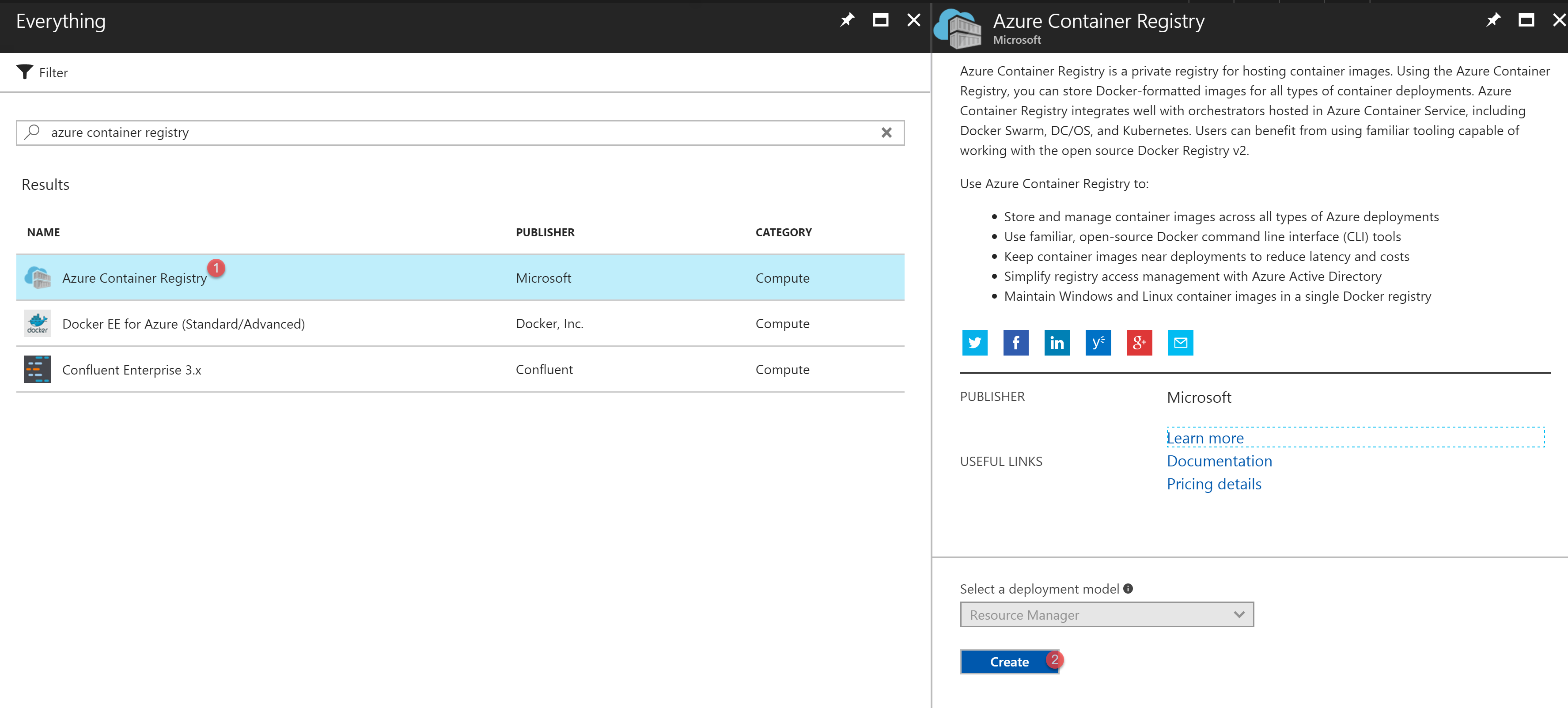Image resolution: width=1568 pixels, height=708 pixels.
Task: Click Compute category in Confluent row
Action: (x=782, y=370)
